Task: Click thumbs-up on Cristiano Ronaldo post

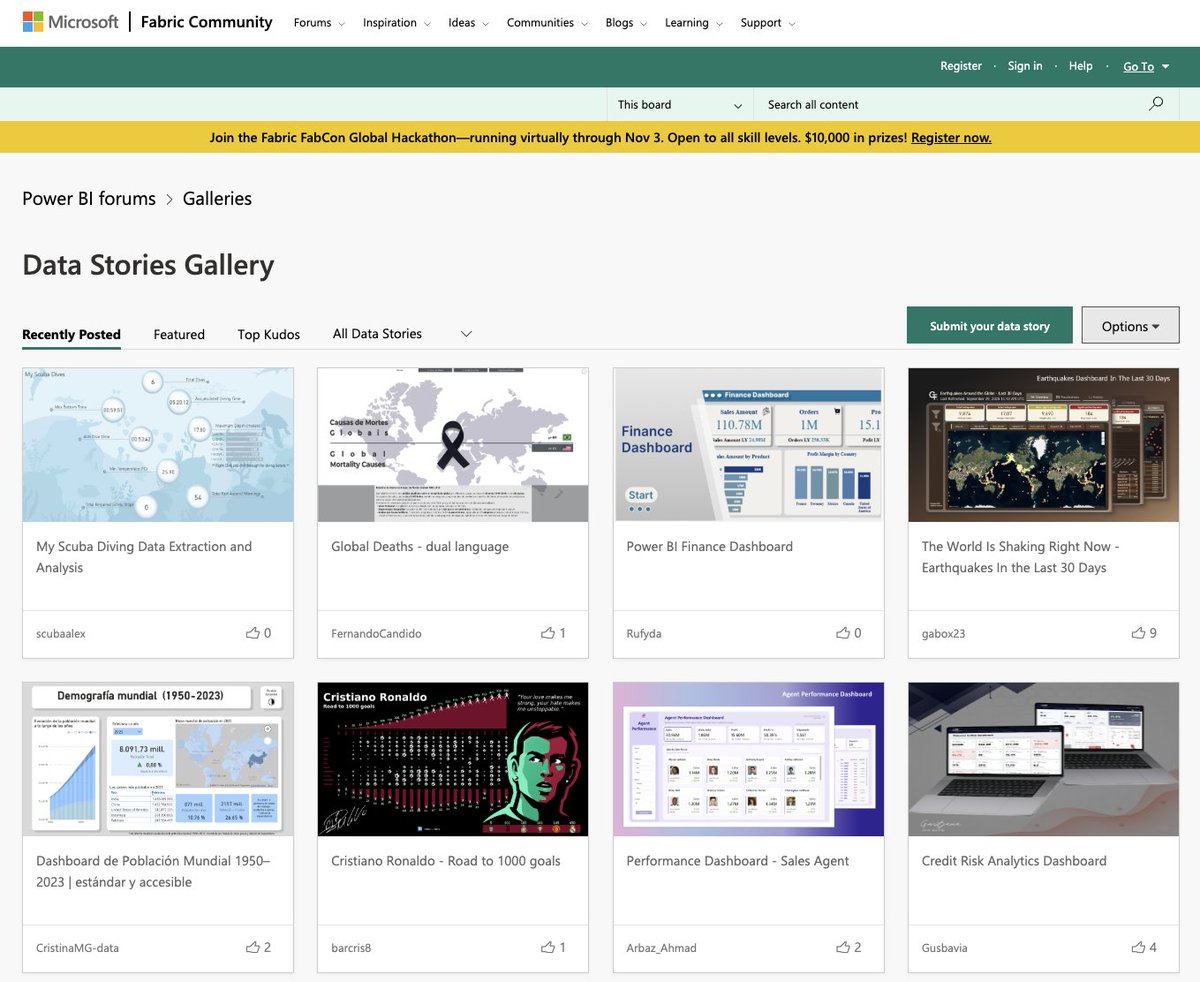Action: point(547,947)
